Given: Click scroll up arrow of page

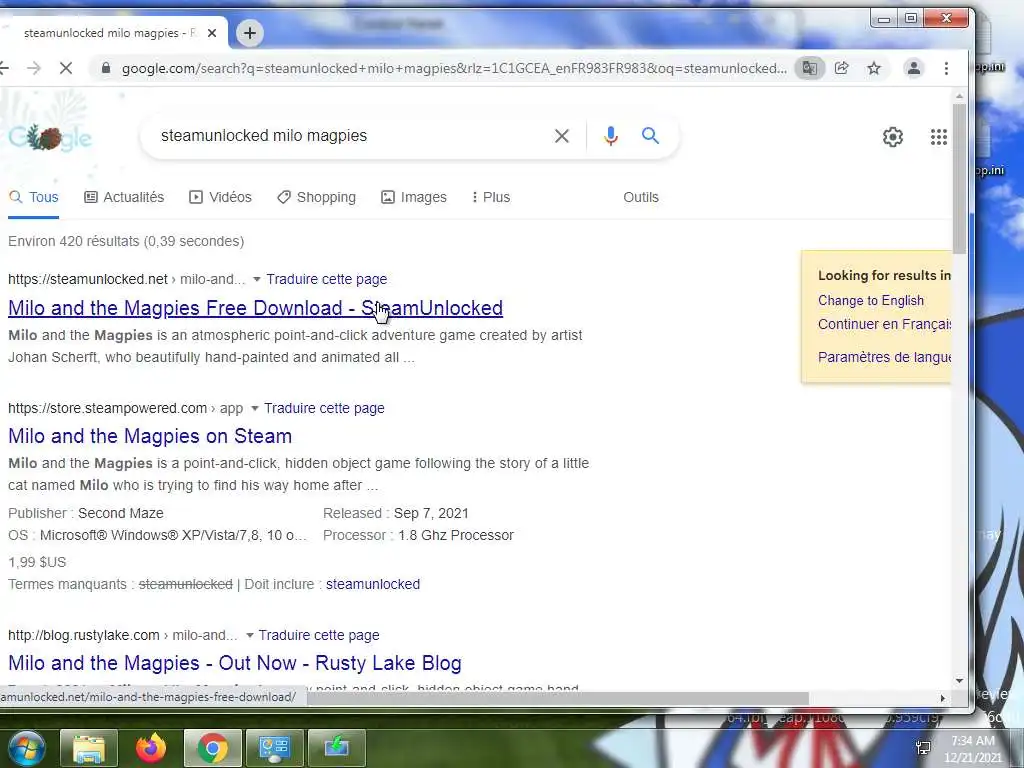Looking at the screenshot, I should 959,96.
